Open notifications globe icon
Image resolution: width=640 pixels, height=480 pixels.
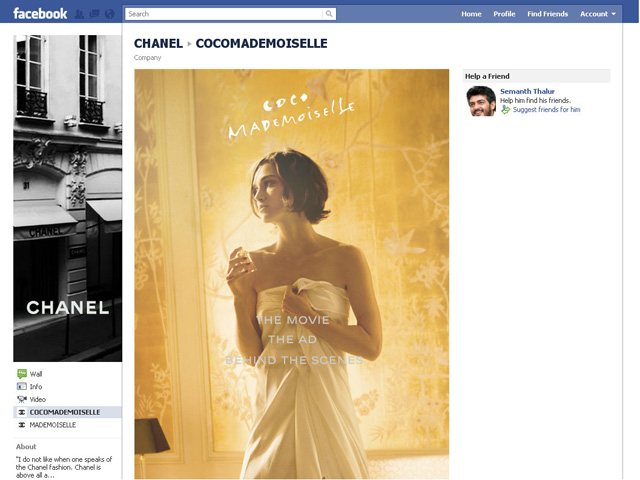(109, 14)
